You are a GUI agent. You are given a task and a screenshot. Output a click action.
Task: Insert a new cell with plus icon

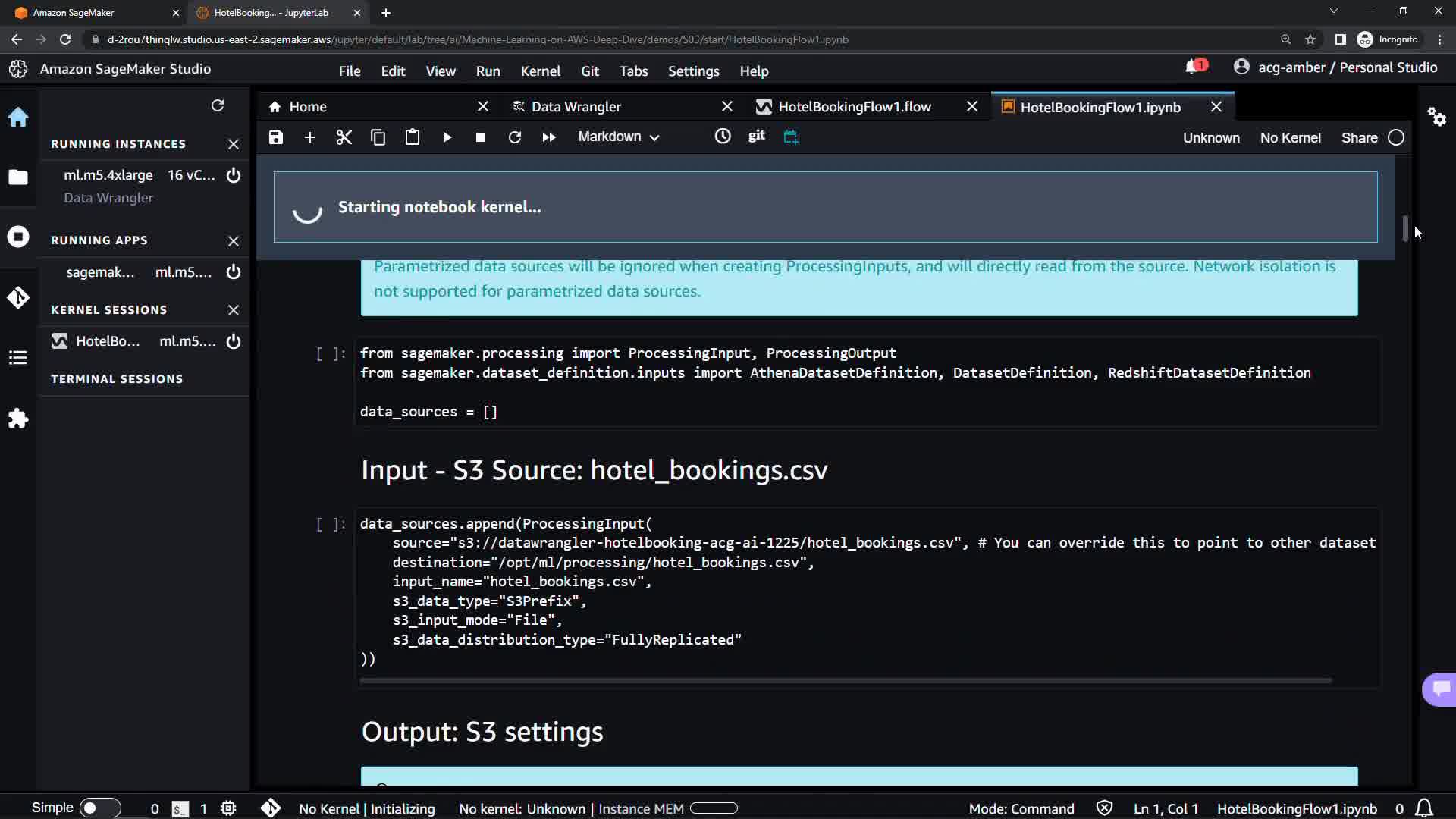(x=309, y=137)
